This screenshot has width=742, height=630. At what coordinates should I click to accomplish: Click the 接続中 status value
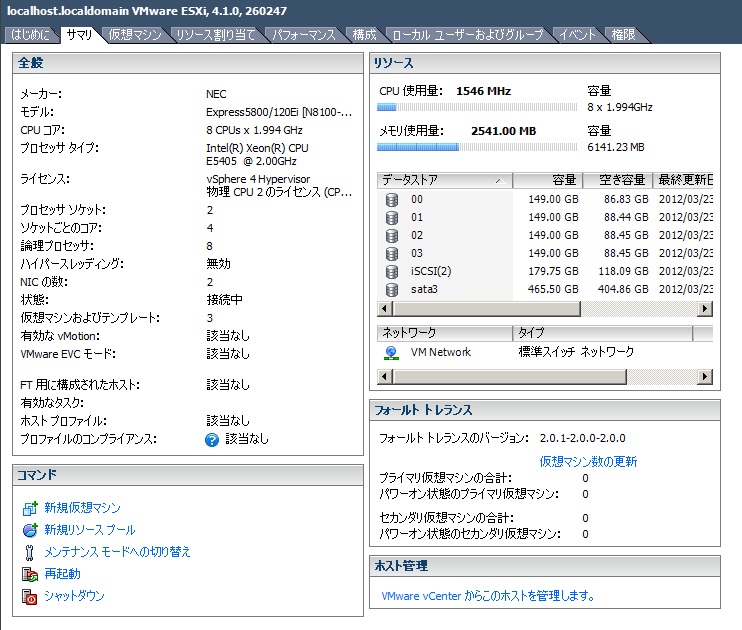click(224, 300)
